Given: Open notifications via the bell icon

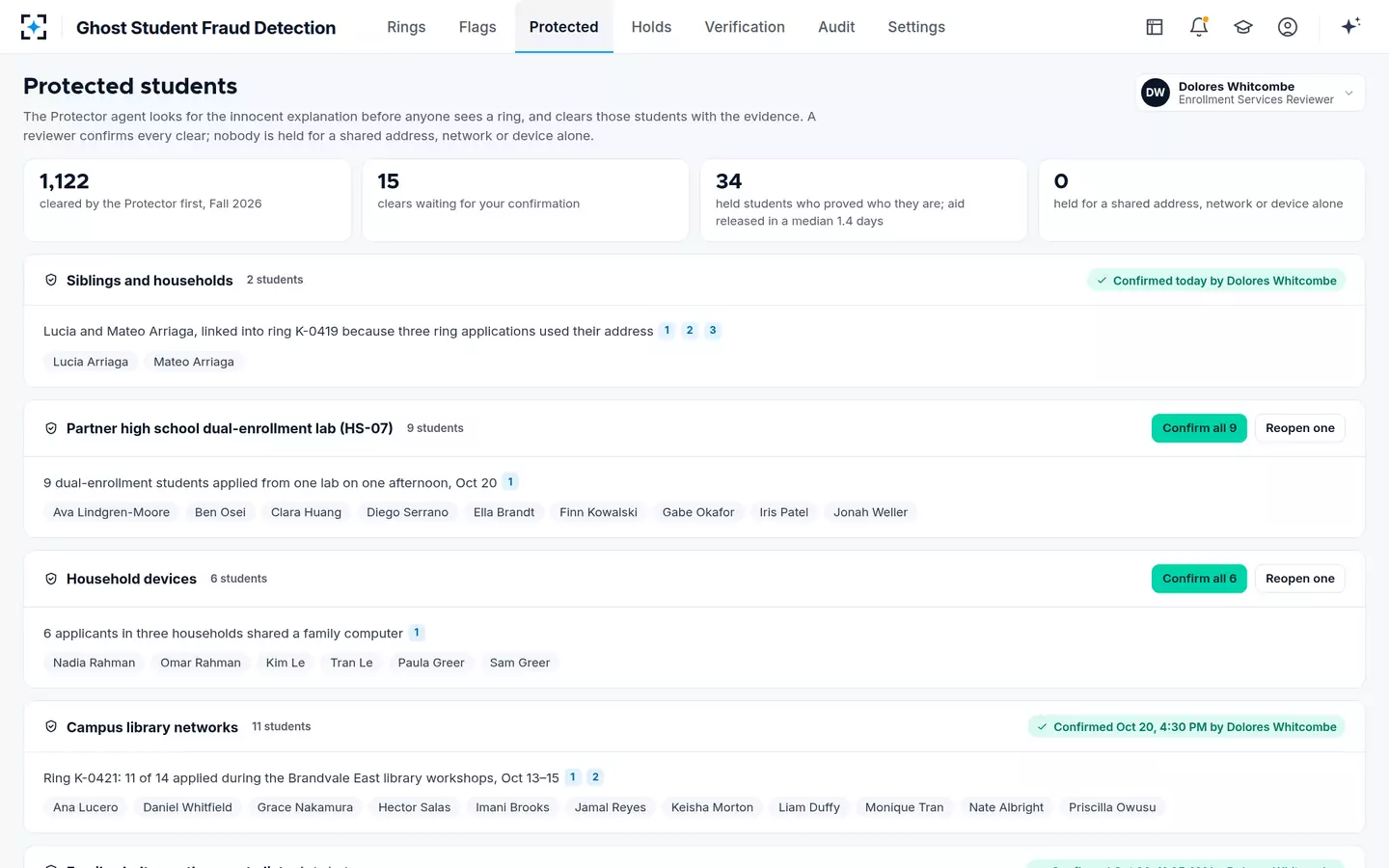Looking at the screenshot, I should click(1199, 27).
